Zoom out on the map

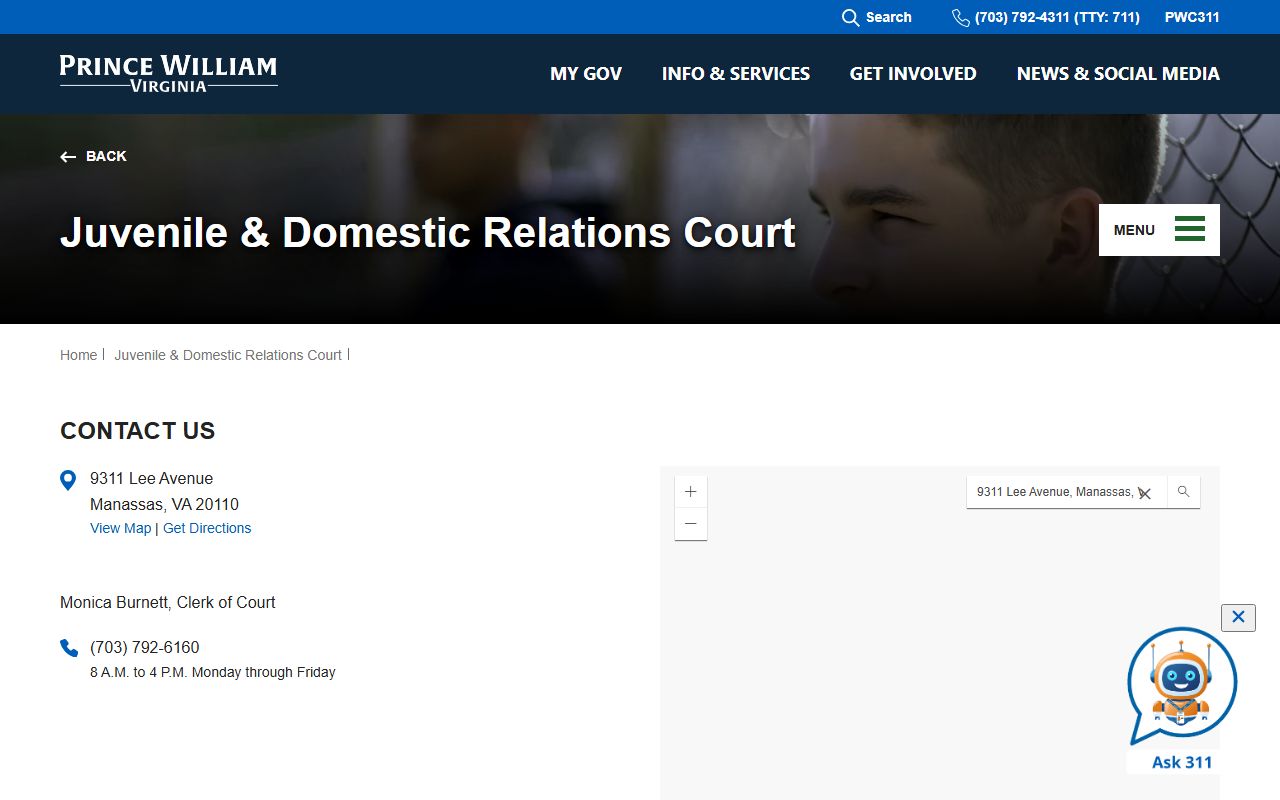pos(691,524)
